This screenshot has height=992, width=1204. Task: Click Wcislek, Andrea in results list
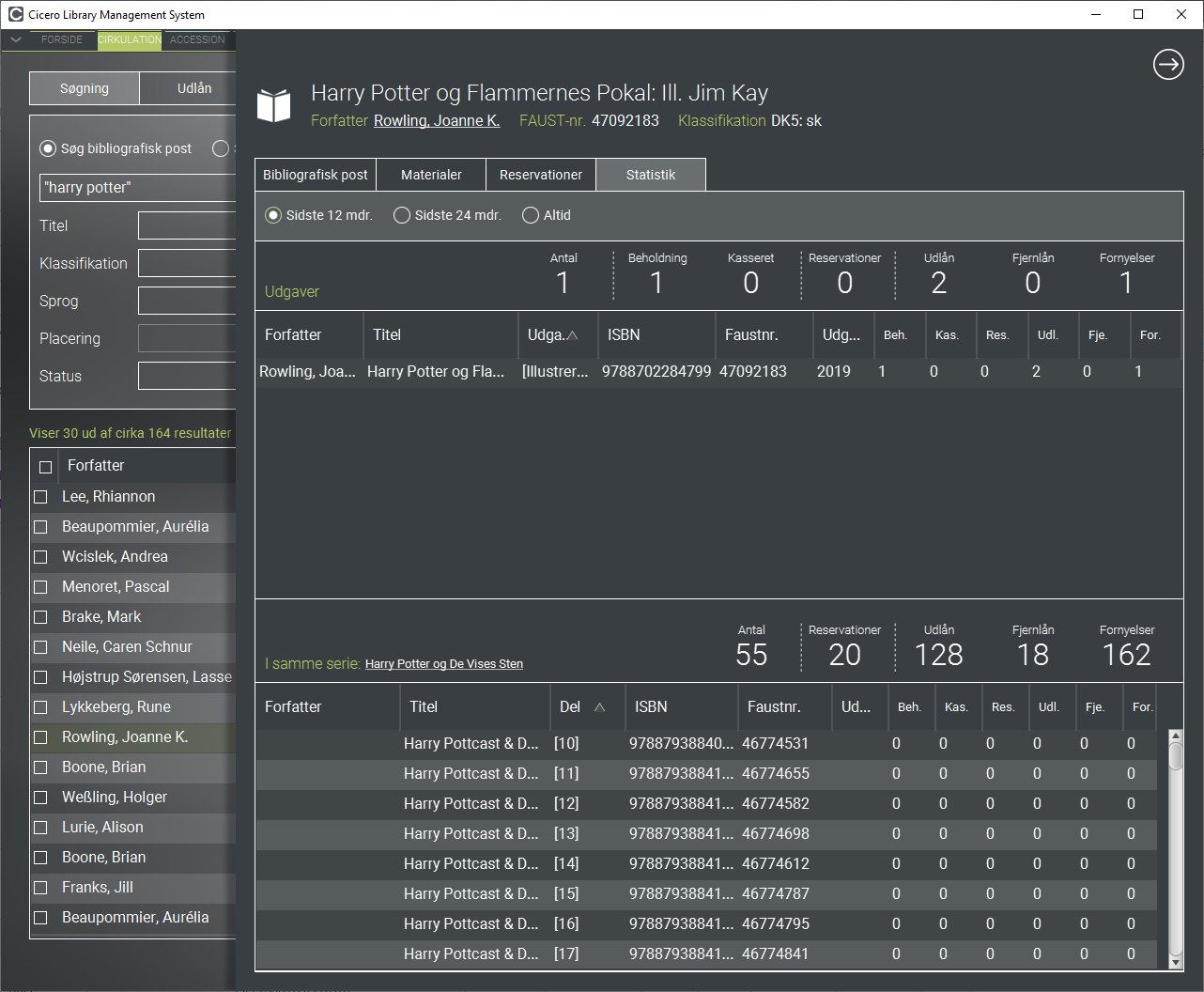coord(115,557)
